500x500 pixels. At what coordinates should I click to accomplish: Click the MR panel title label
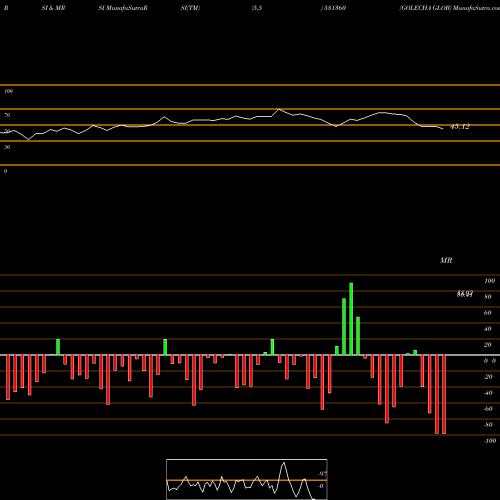446,260
